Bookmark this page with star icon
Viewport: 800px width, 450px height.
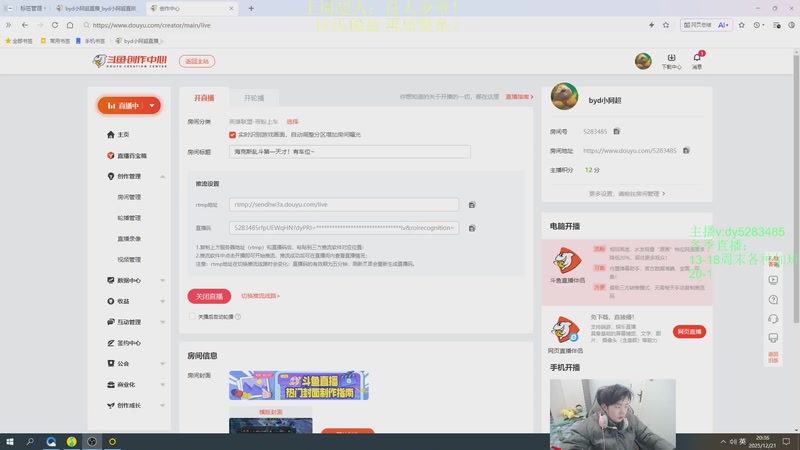point(666,25)
